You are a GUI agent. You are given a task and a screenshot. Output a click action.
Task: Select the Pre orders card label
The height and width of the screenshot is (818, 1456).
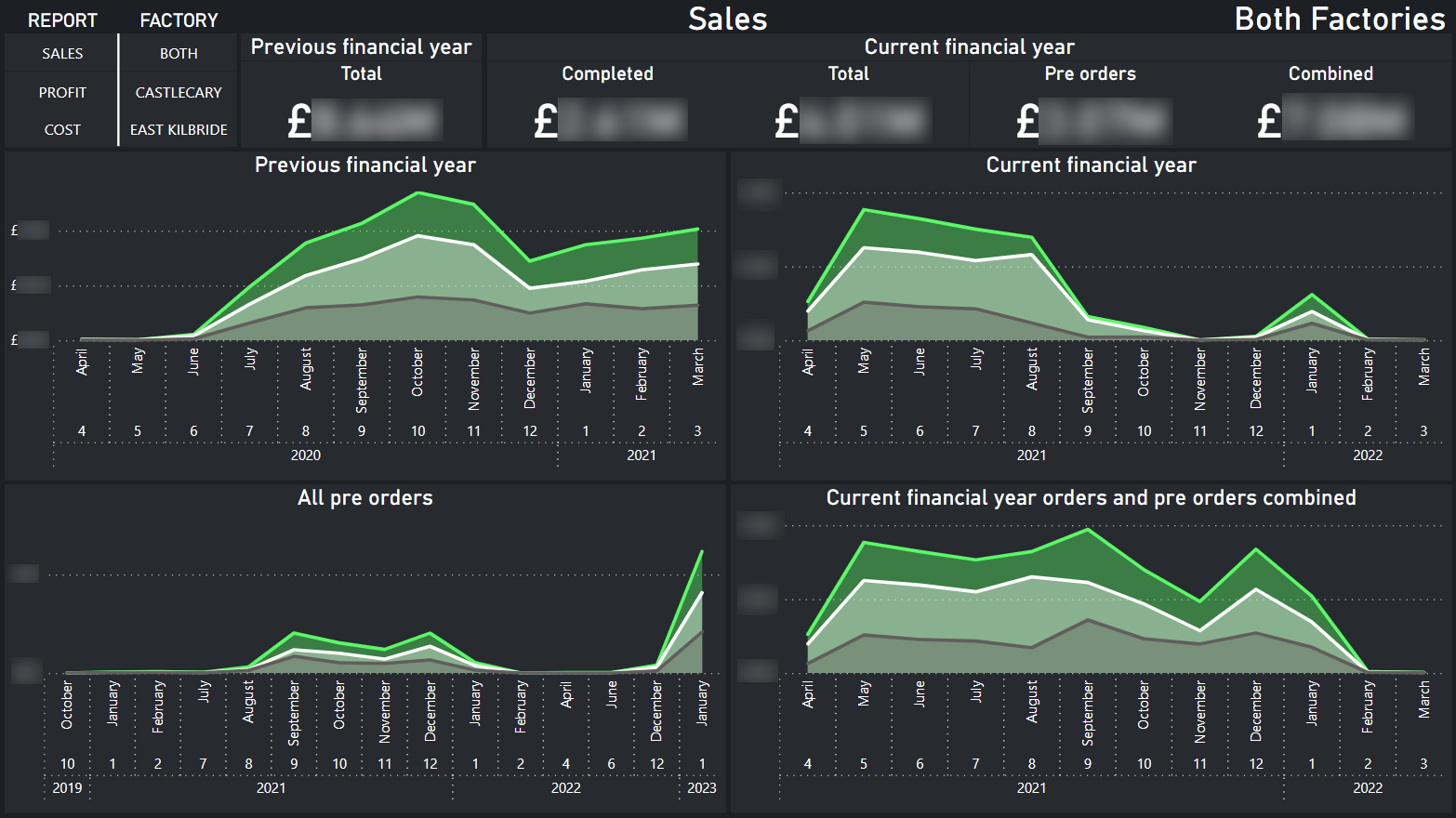1091,73
